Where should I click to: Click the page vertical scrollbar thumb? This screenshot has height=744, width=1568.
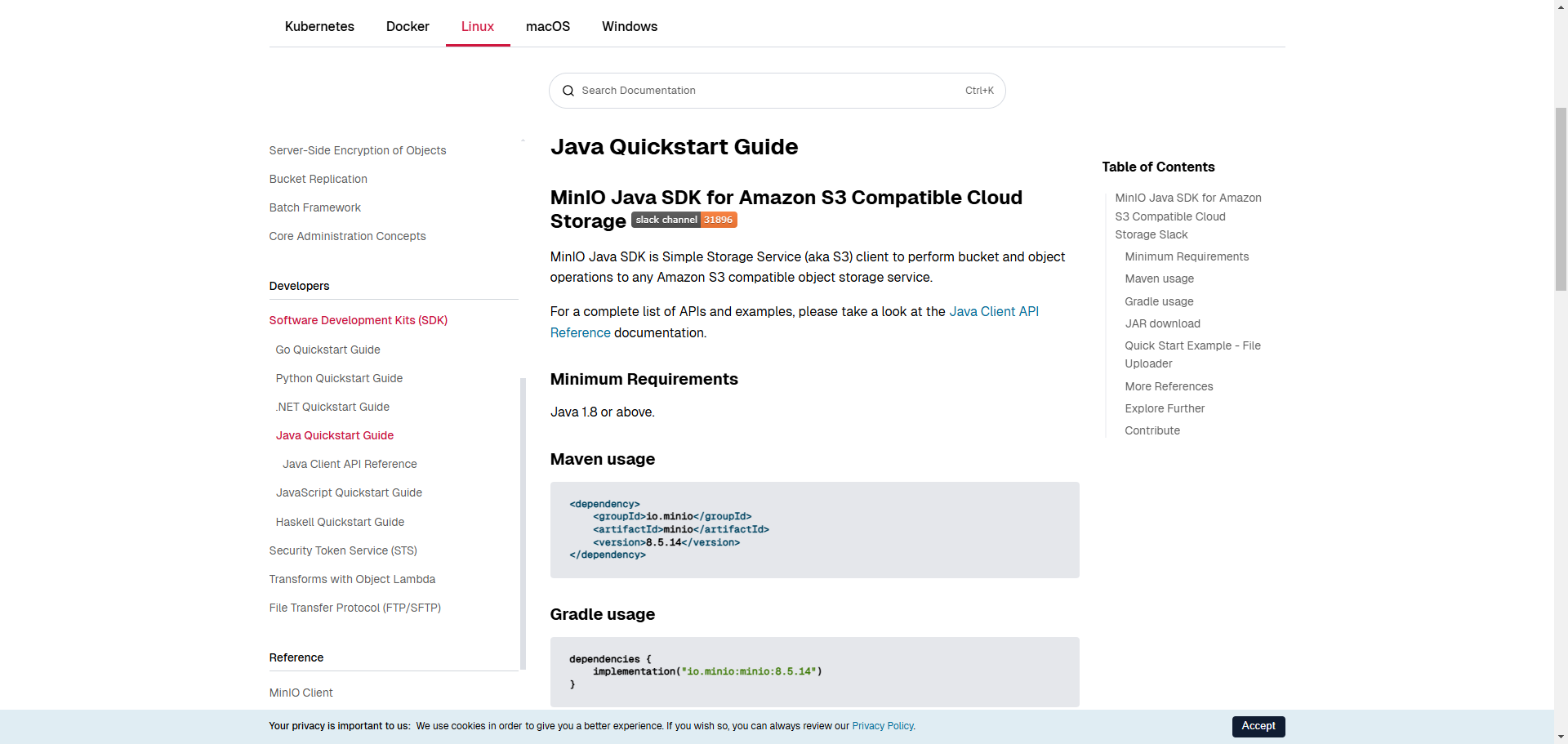[1561, 198]
